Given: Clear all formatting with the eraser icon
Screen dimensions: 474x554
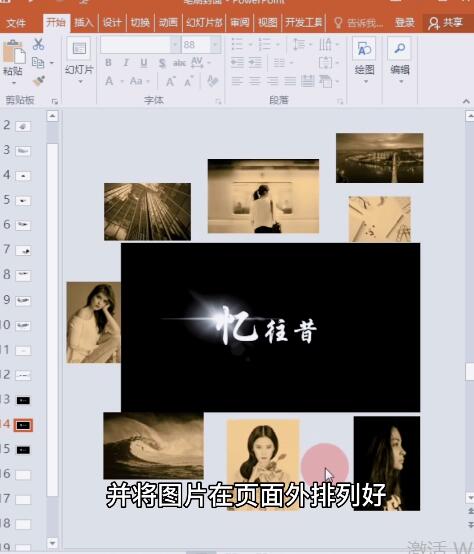Looking at the screenshot, I should [x=213, y=81].
